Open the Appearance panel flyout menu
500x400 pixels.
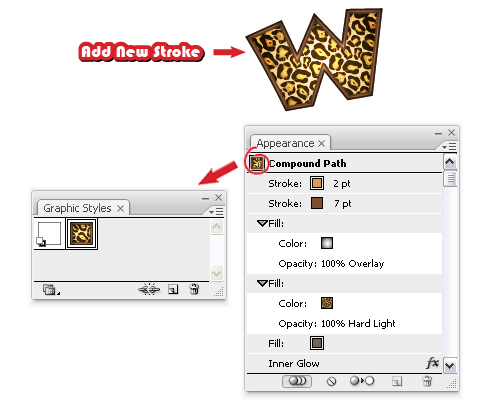click(449, 146)
